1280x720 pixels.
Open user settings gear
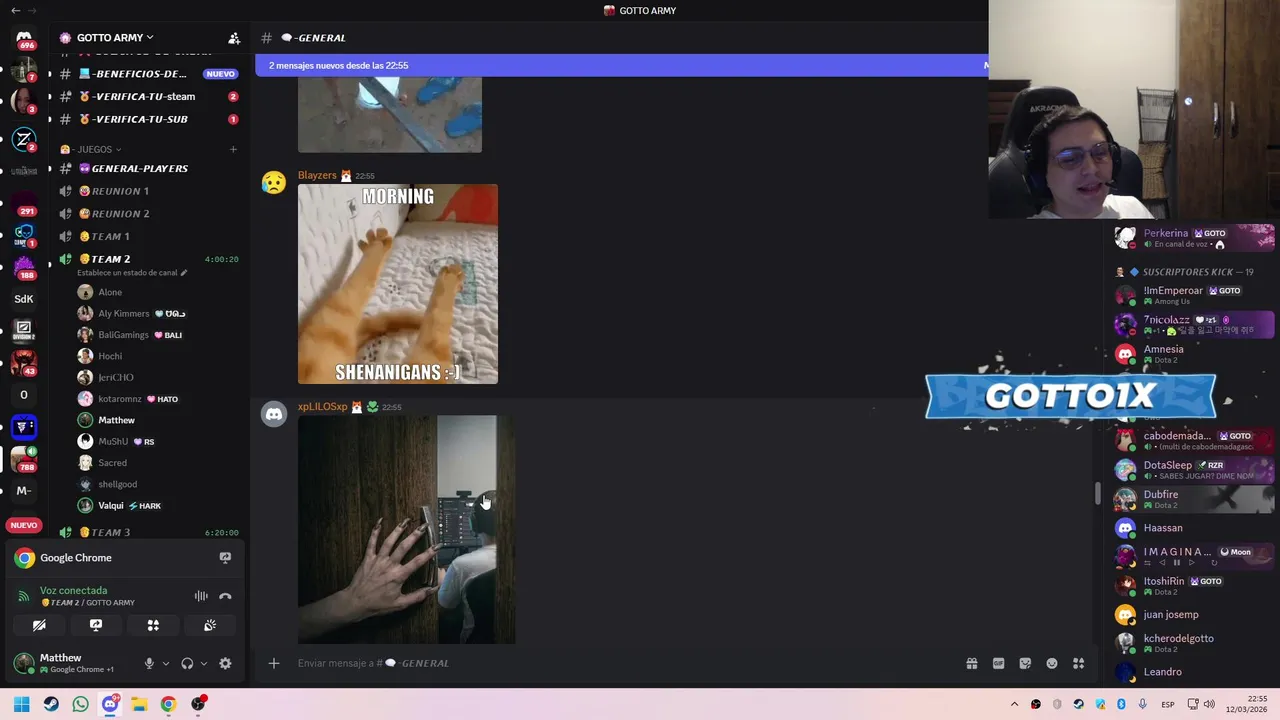coord(225,663)
